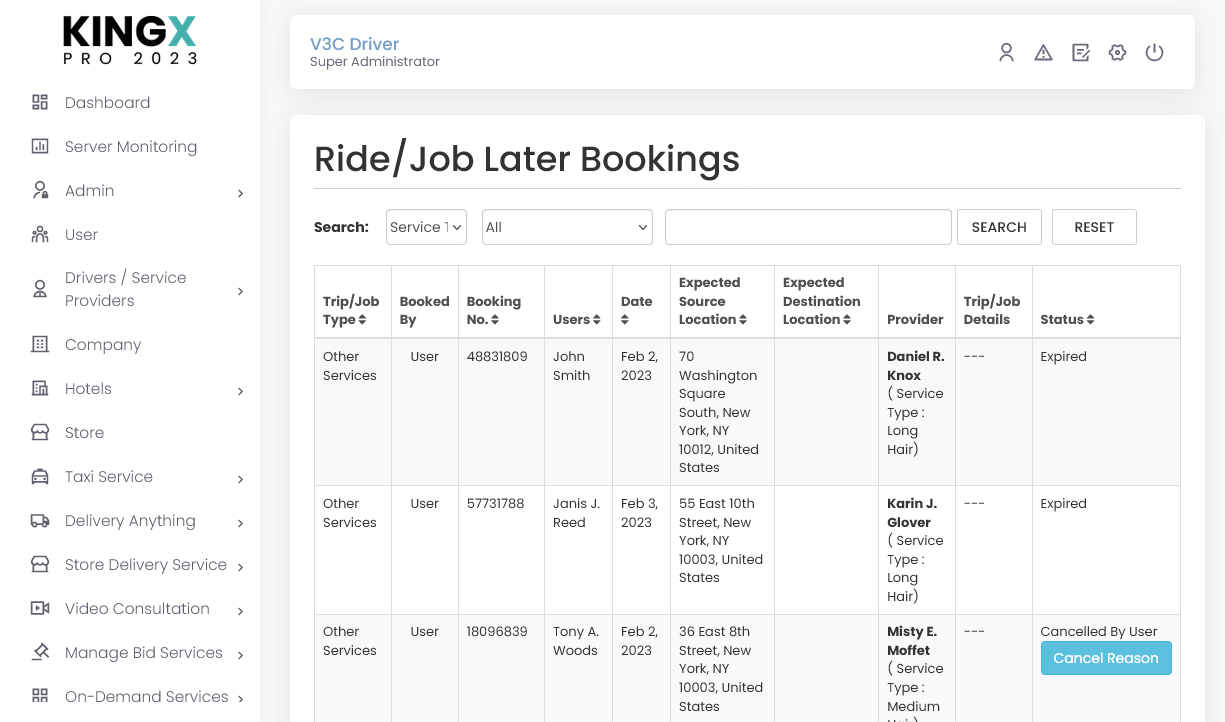Go to Company in the sidebar
Screen dimensions: 1225x722
pos(103,345)
